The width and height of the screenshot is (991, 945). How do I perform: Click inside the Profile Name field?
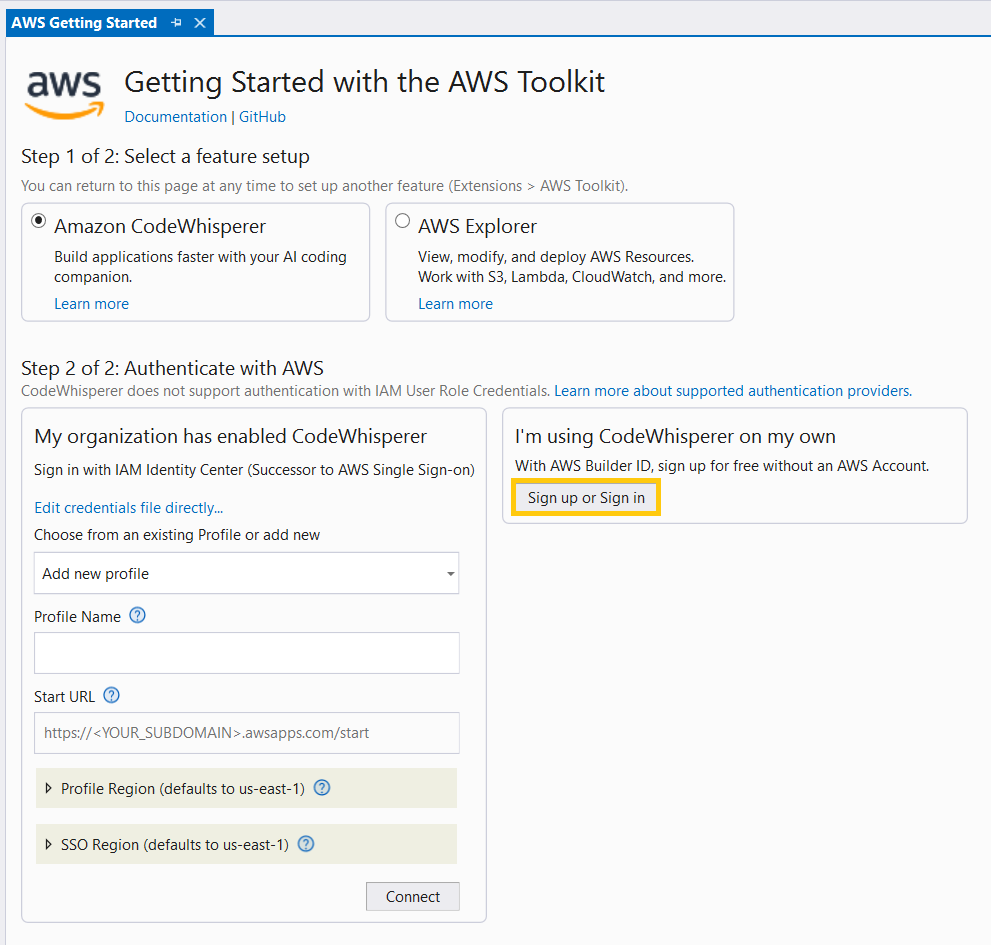pos(246,652)
